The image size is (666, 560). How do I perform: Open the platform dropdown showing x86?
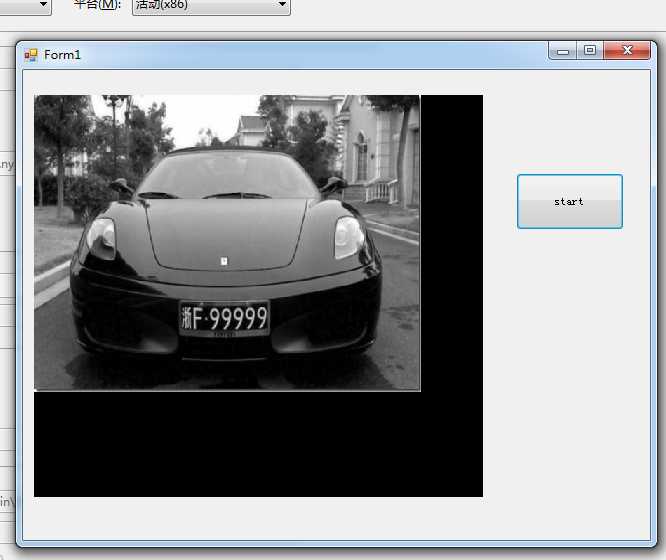pyautogui.click(x=211, y=6)
